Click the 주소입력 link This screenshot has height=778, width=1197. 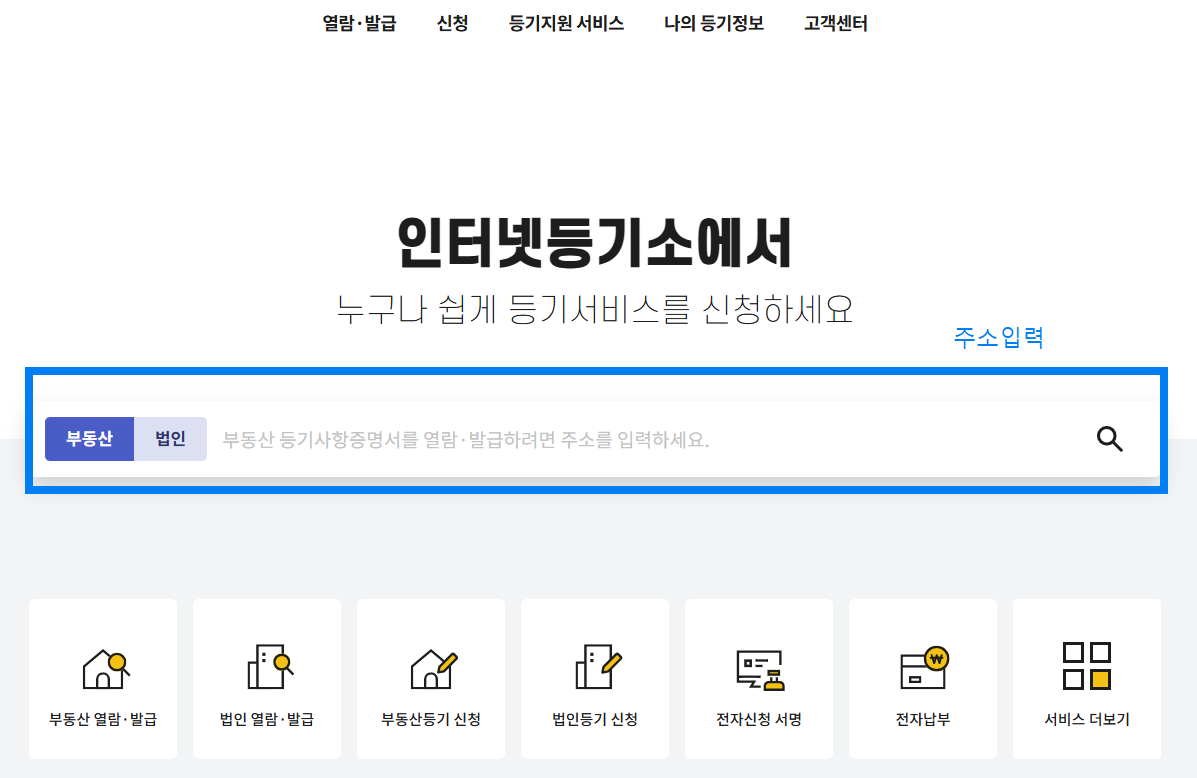pos(998,338)
